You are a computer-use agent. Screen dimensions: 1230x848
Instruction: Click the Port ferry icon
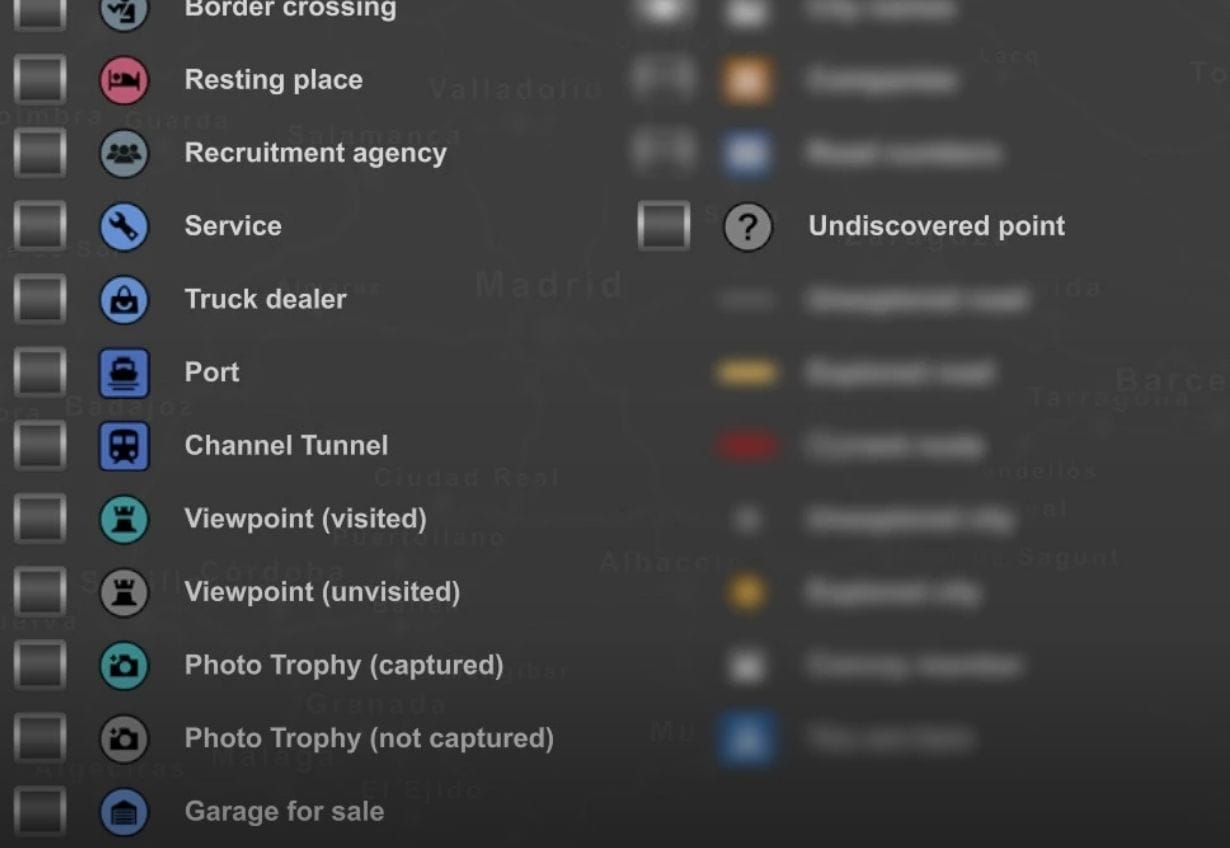coord(124,373)
